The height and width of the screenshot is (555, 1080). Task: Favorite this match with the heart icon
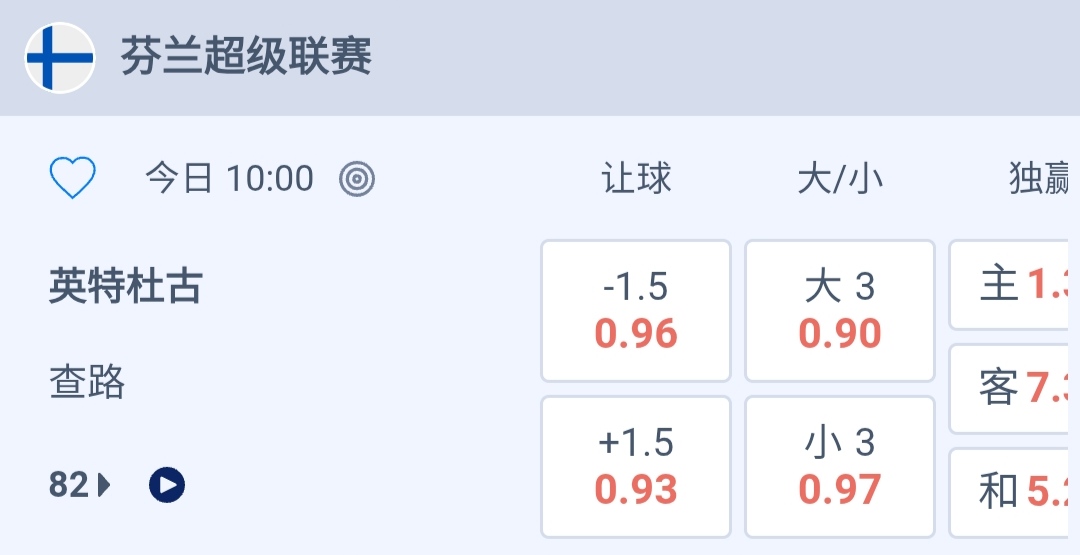click(73, 179)
